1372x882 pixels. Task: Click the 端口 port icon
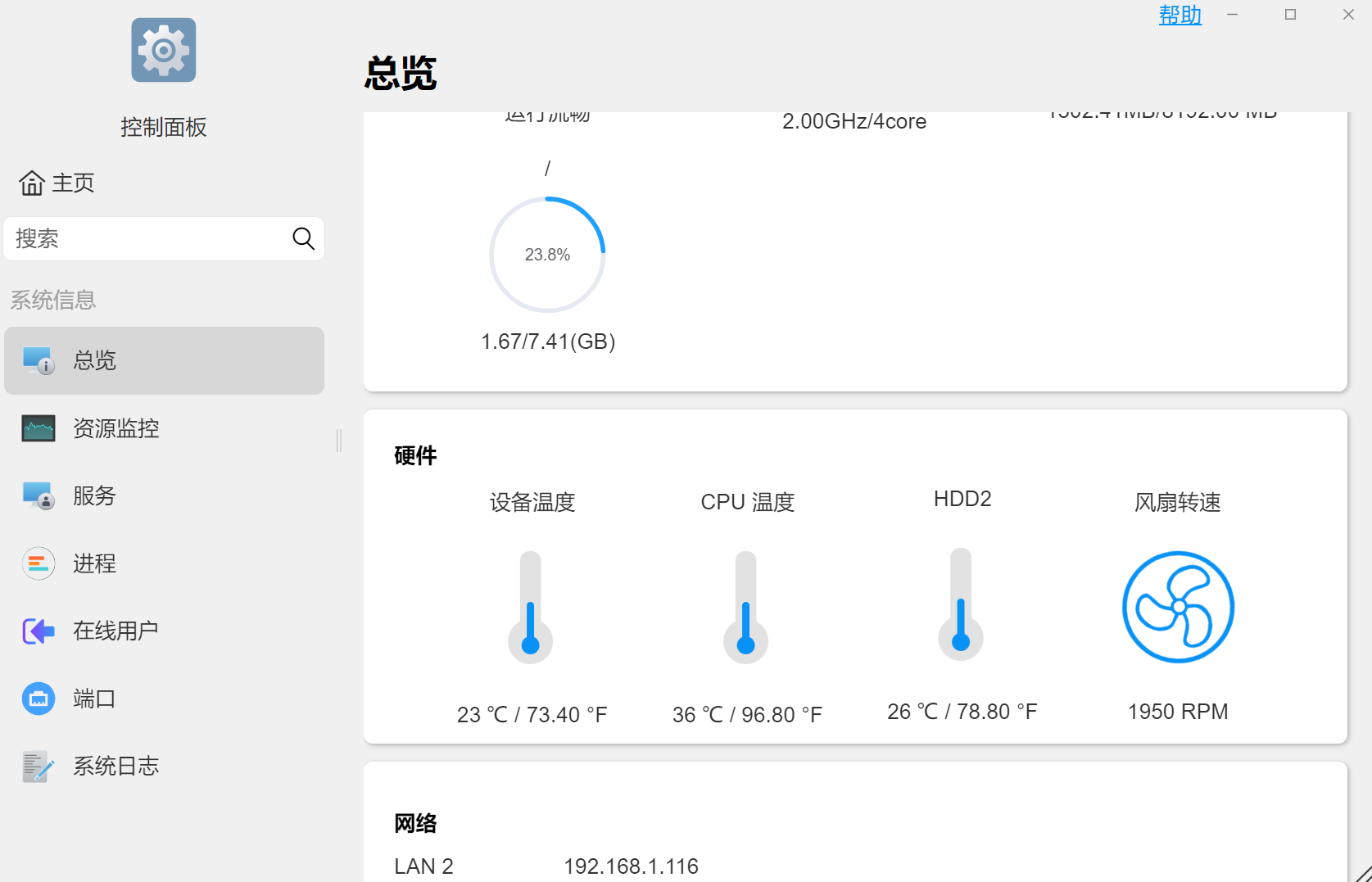(x=38, y=699)
